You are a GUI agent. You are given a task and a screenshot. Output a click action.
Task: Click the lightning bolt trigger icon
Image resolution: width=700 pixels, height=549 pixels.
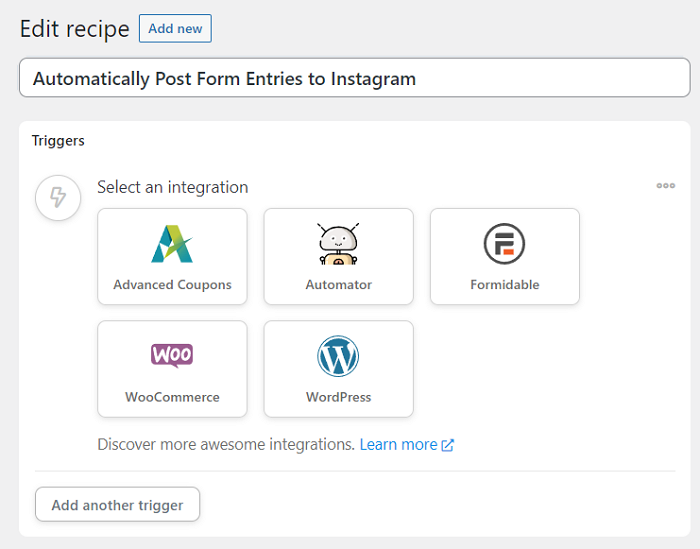coord(58,198)
